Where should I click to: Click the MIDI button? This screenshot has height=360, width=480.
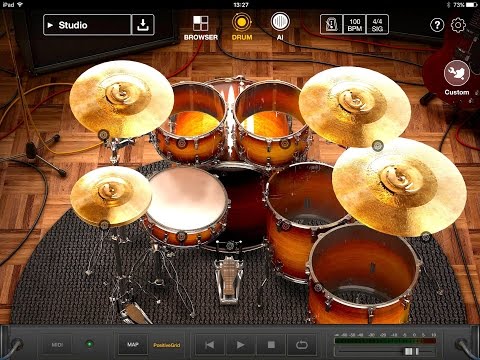[57, 345]
